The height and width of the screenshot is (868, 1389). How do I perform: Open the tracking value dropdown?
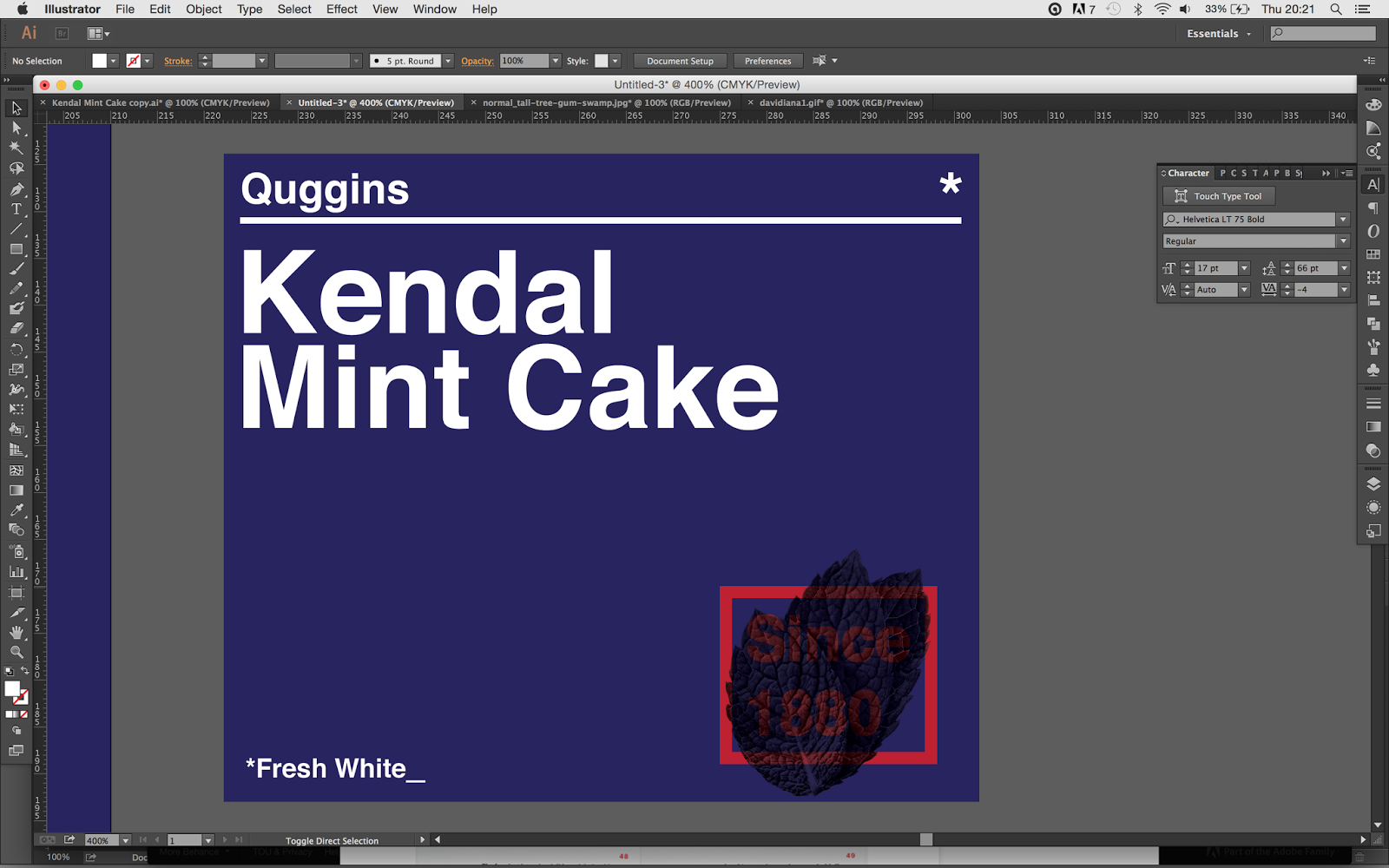(x=1344, y=290)
